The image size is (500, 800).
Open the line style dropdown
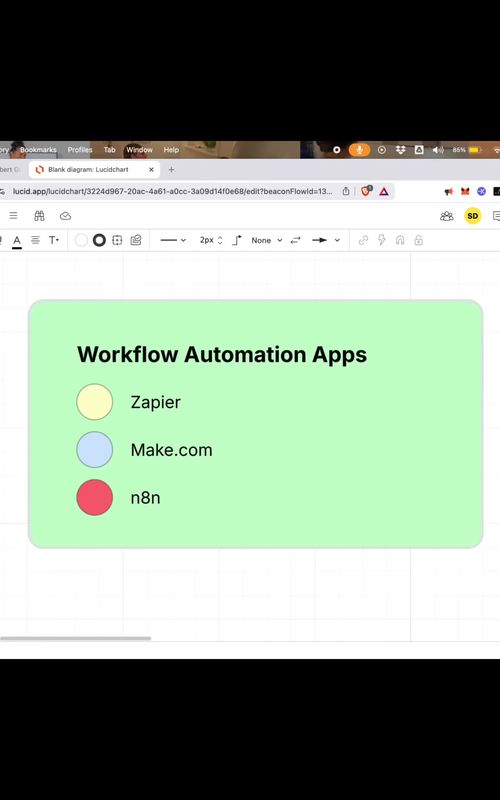pyautogui.click(x=173, y=240)
